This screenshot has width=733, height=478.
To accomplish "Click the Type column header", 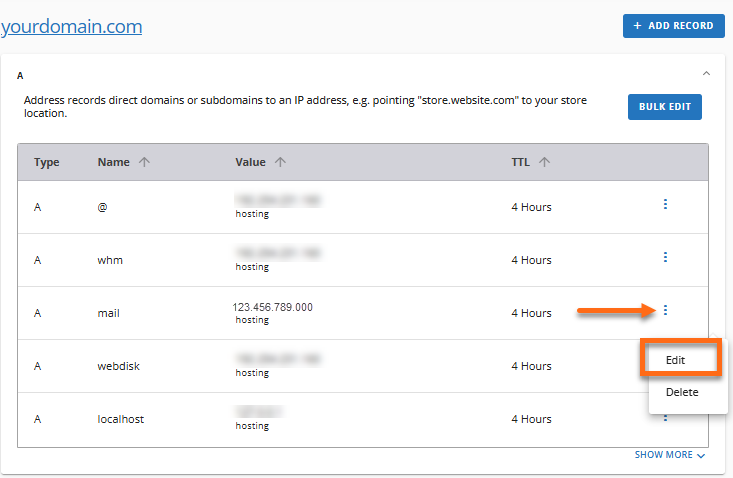I will pos(47,162).
